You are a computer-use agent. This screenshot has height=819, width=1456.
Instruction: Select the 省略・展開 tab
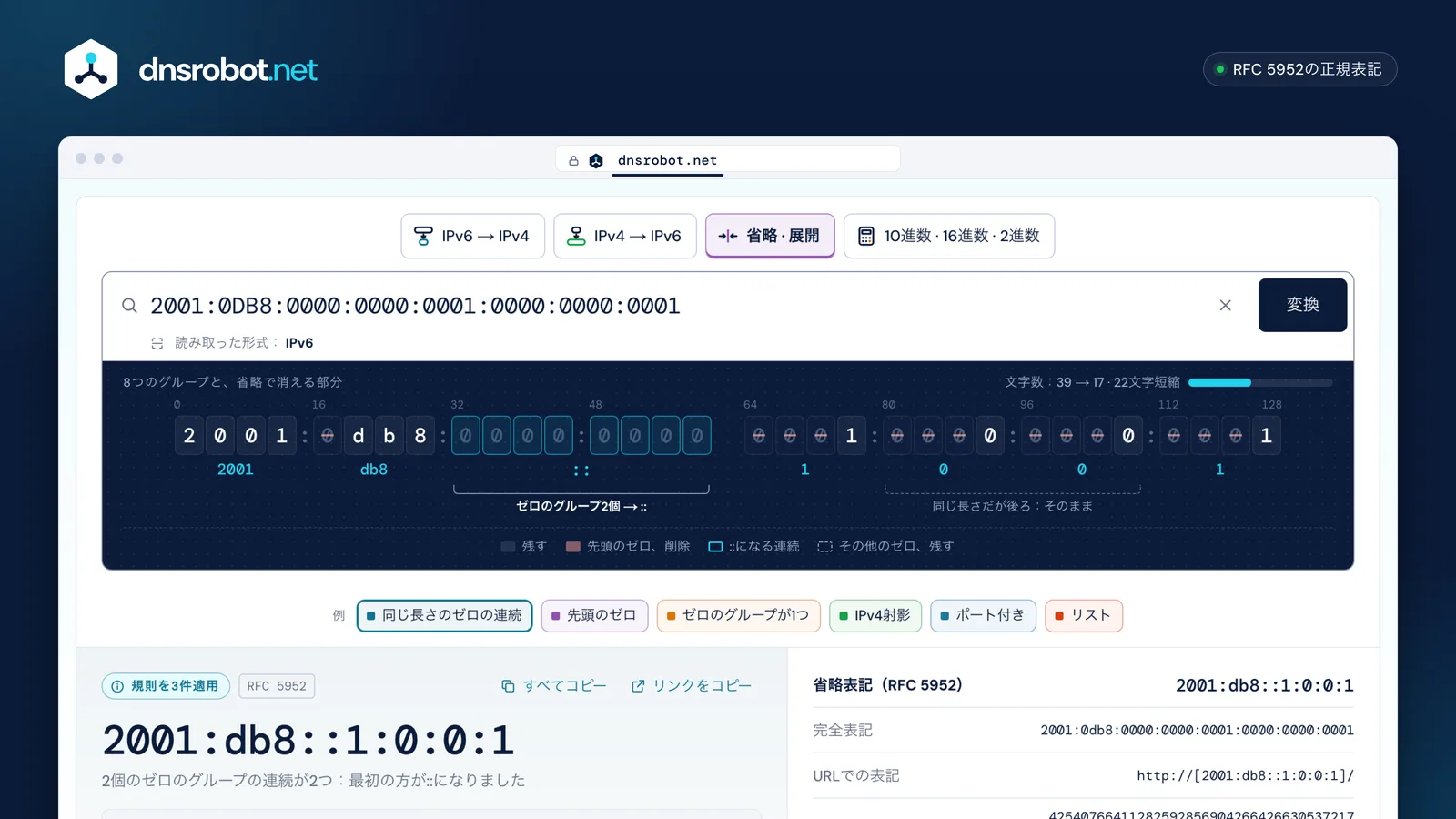click(770, 236)
